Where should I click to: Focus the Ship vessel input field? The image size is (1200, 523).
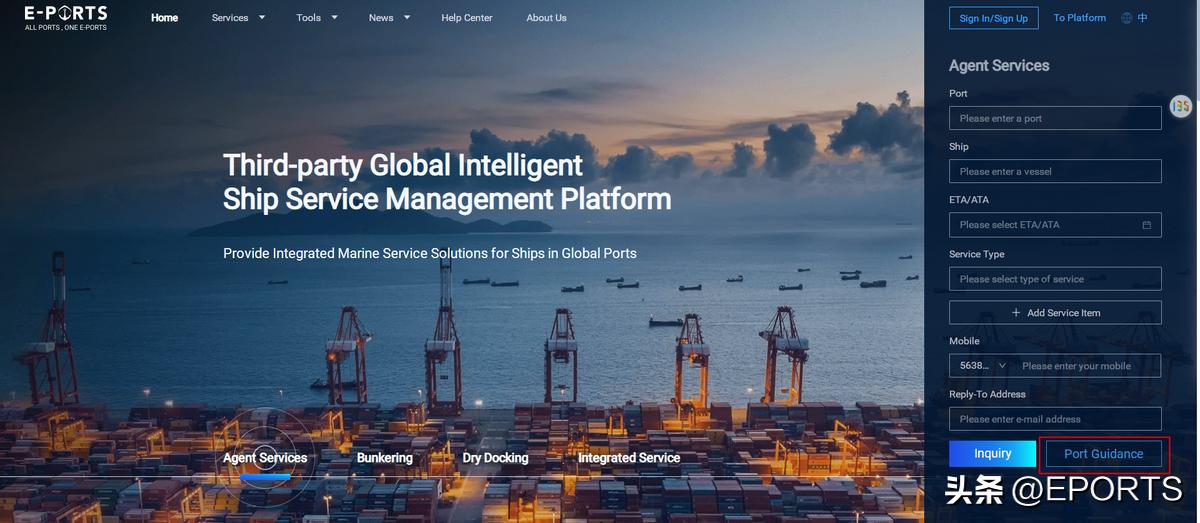[1055, 171]
